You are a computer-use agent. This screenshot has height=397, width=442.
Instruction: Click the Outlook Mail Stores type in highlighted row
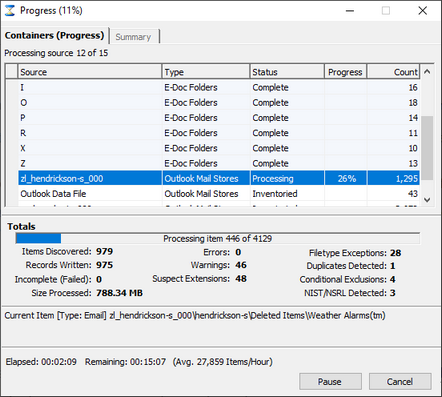tap(206, 178)
